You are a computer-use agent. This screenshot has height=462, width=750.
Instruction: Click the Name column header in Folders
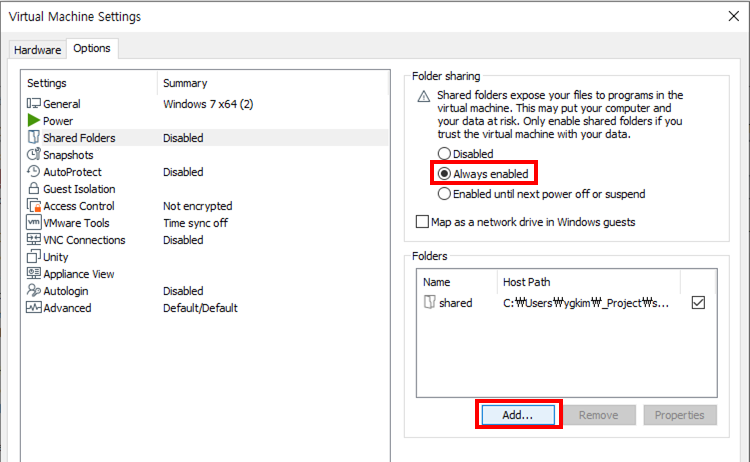coord(436,282)
